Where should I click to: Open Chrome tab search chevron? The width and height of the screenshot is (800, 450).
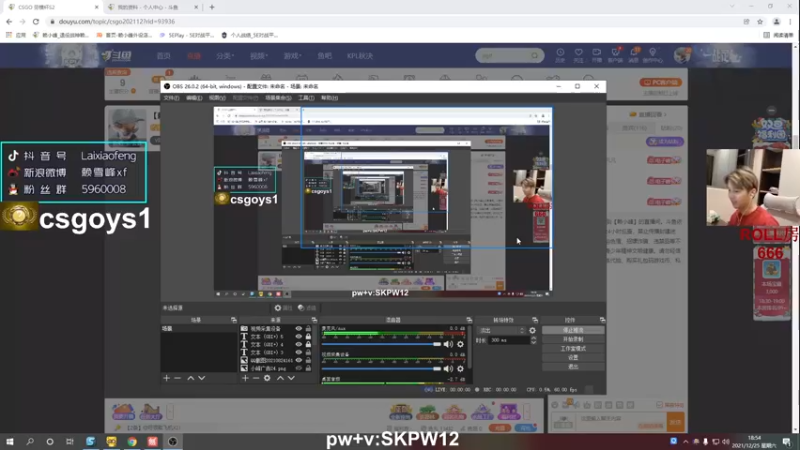click(x=732, y=7)
